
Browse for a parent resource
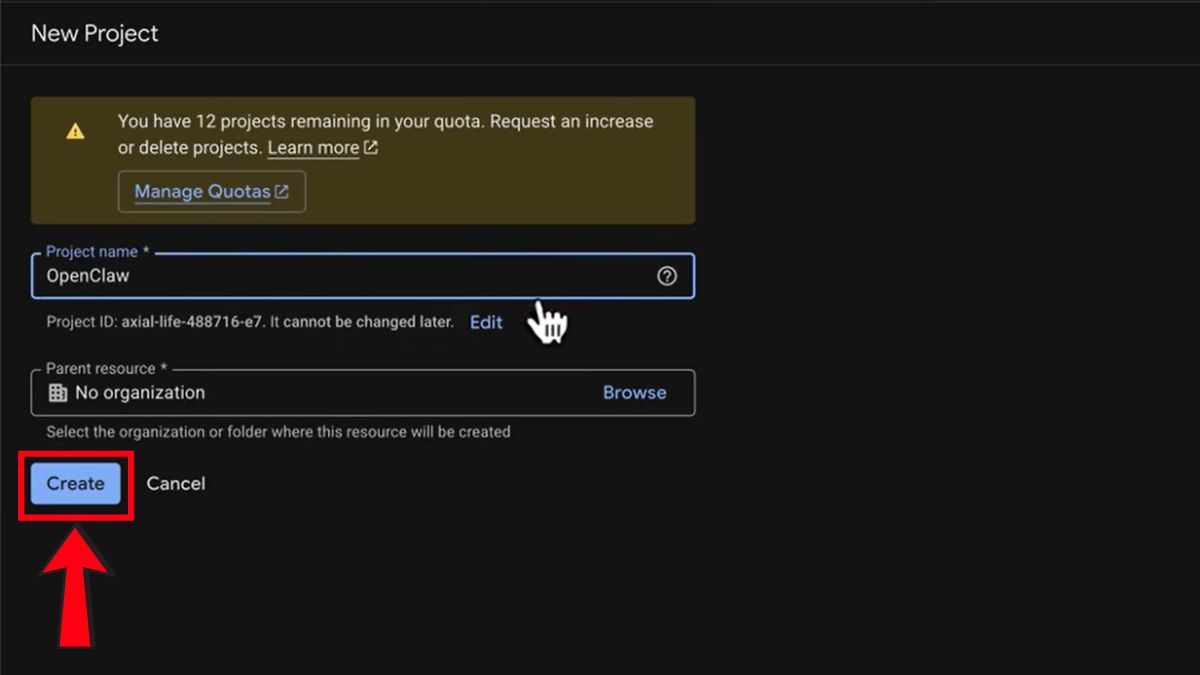pos(634,393)
